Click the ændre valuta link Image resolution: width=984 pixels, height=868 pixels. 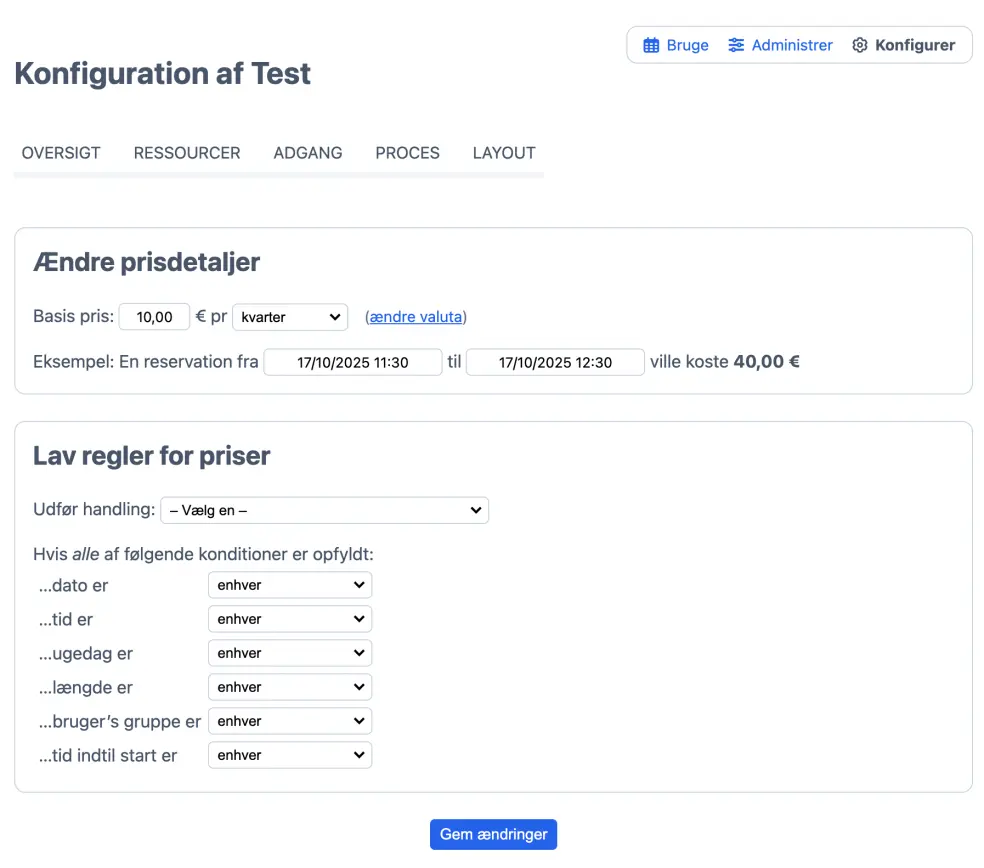416,317
